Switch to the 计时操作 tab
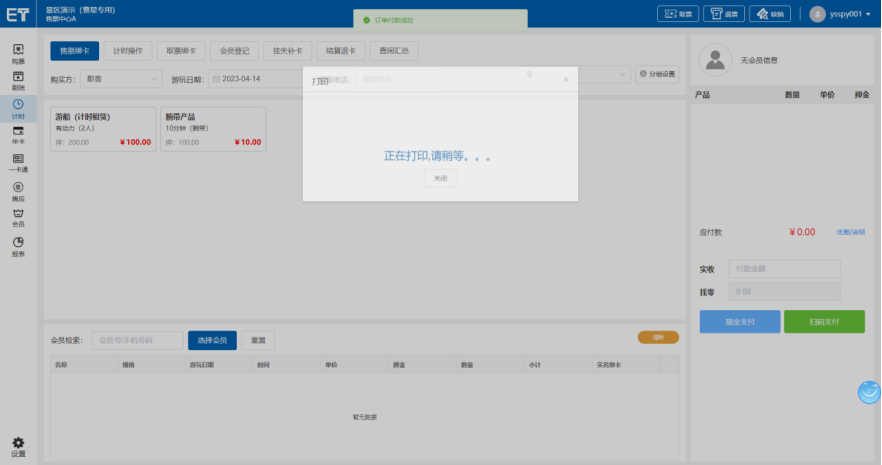This screenshot has width=882, height=465. (130, 51)
